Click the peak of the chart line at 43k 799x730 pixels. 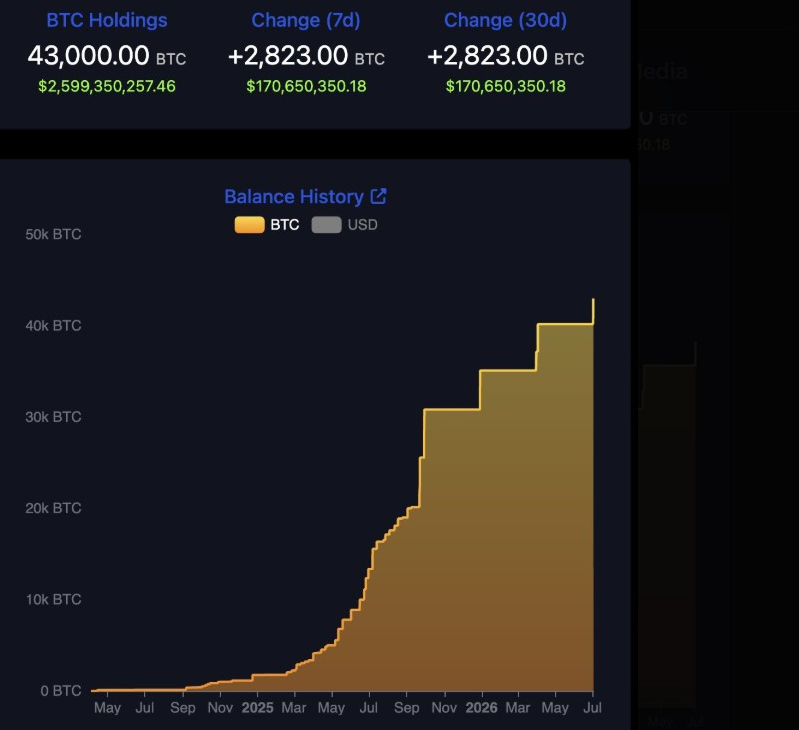pos(593,300)
